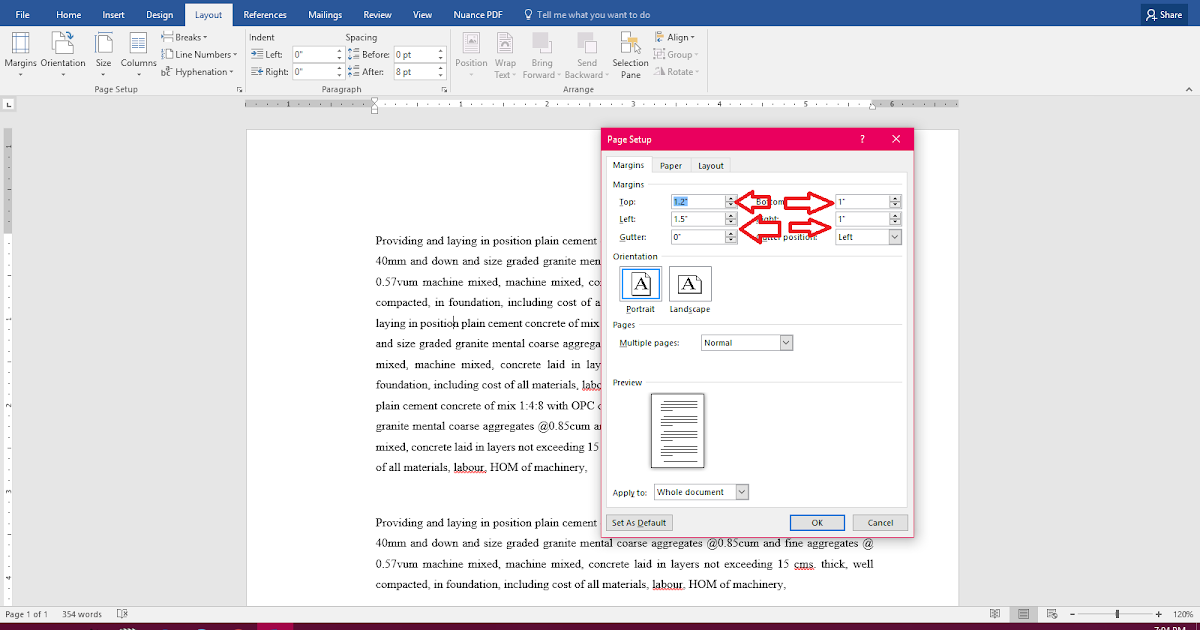The image size is (1200, 630).
Task: Switch to Print Layout view
Action: click(1023, 614)
